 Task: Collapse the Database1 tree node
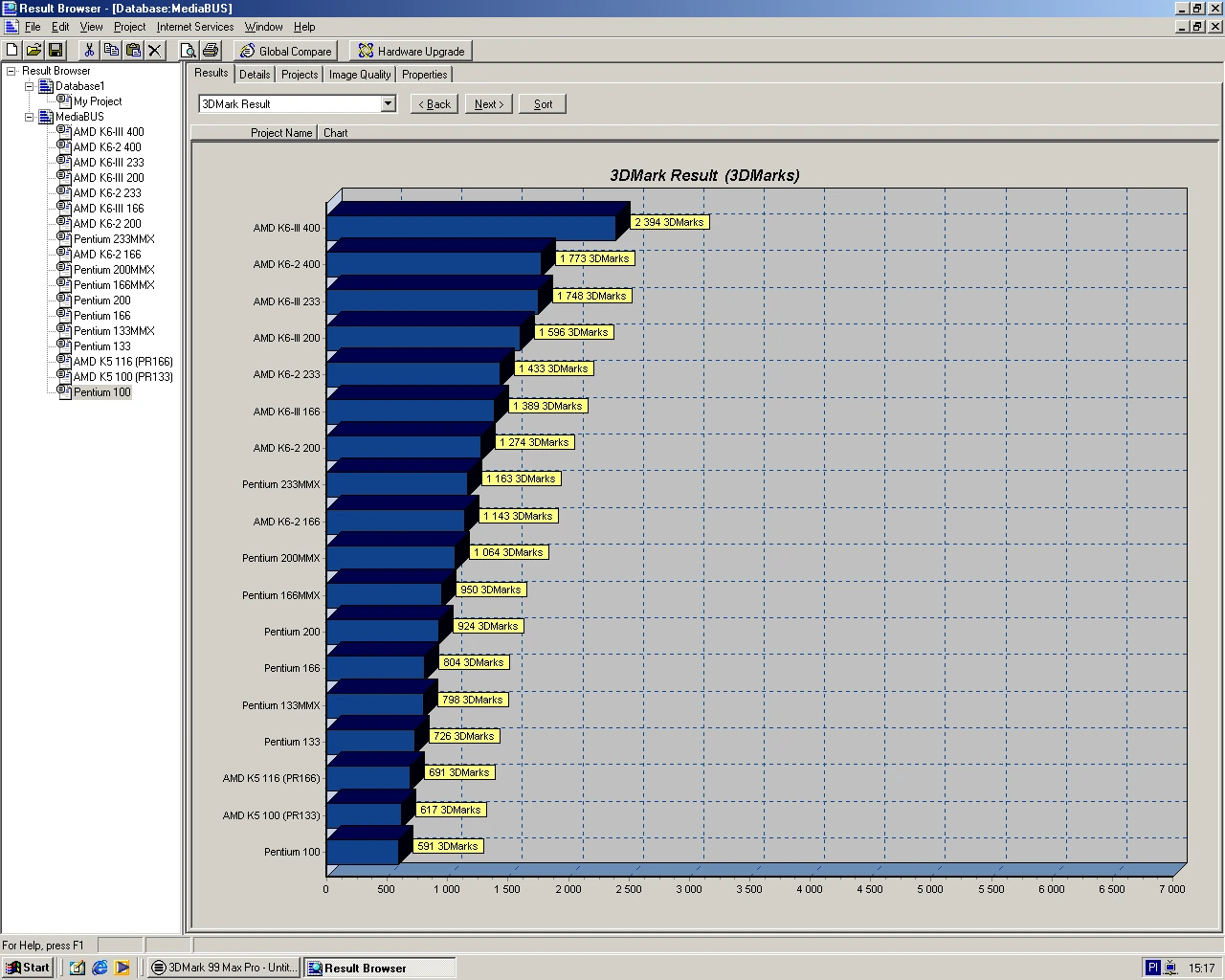29,86
